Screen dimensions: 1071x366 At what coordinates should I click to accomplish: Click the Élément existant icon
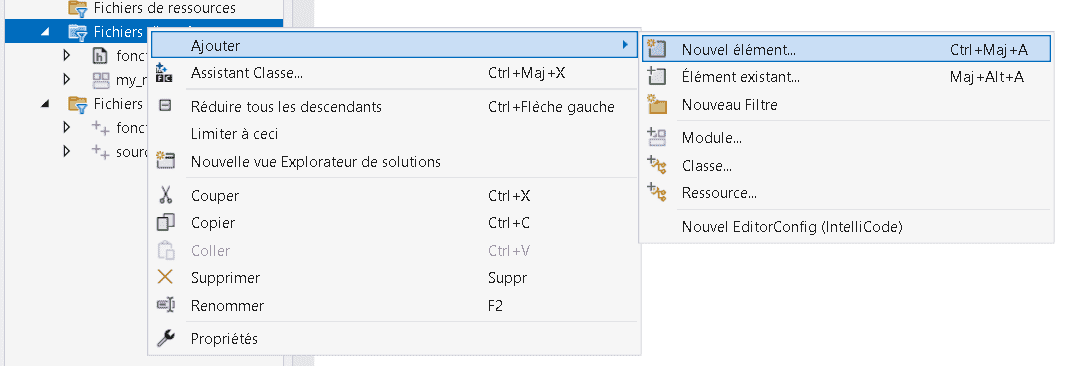point(656,77)
